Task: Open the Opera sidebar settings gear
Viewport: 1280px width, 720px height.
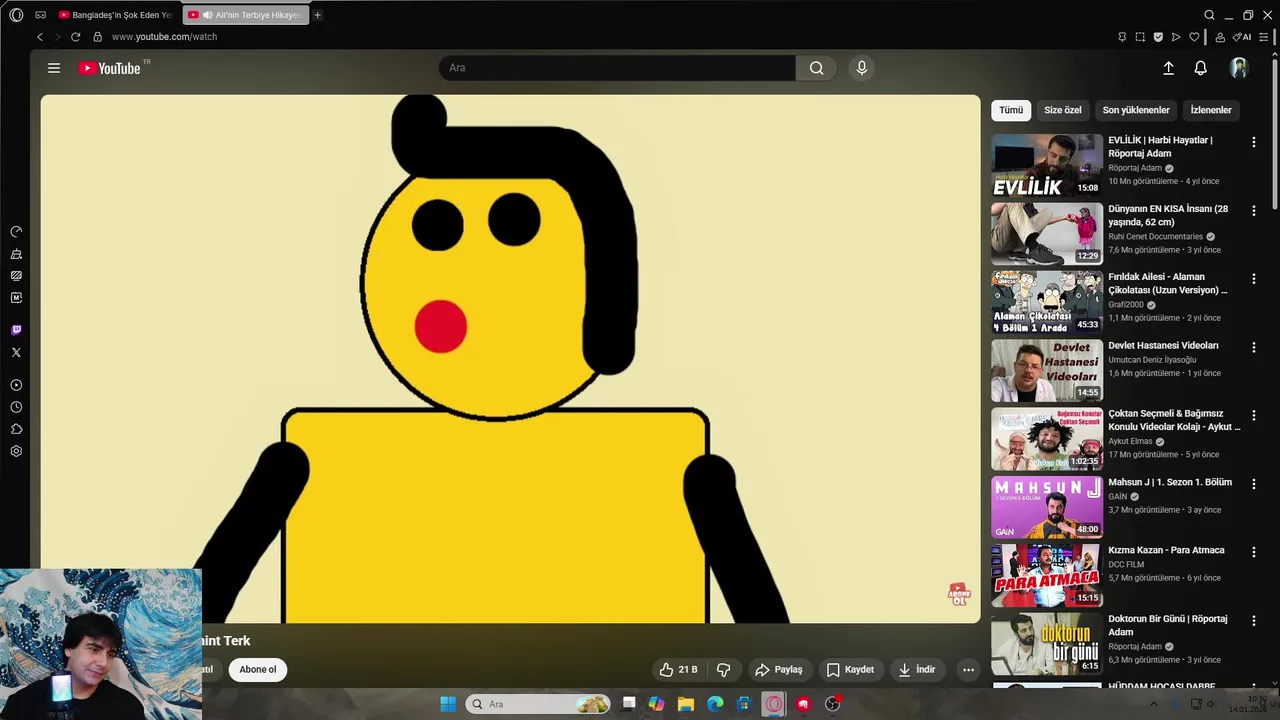Action: 16,451
